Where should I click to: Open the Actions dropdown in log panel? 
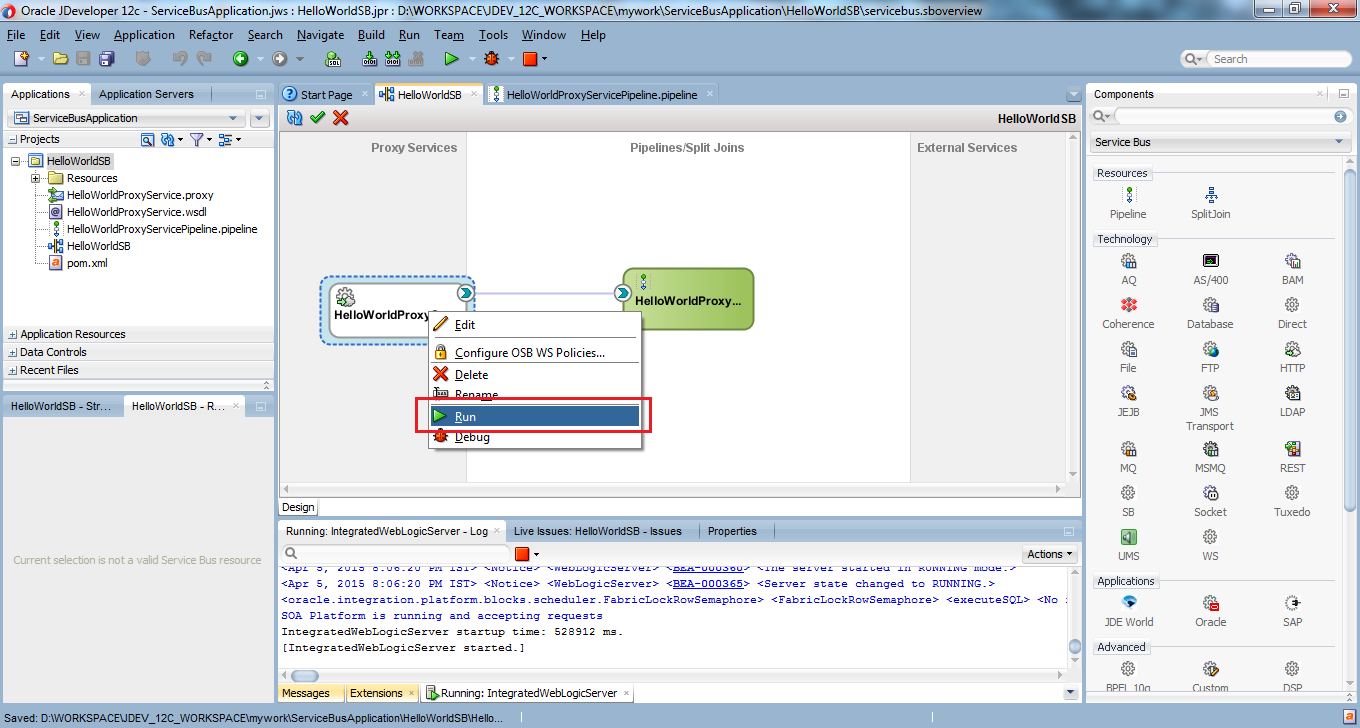(1050, 554)
